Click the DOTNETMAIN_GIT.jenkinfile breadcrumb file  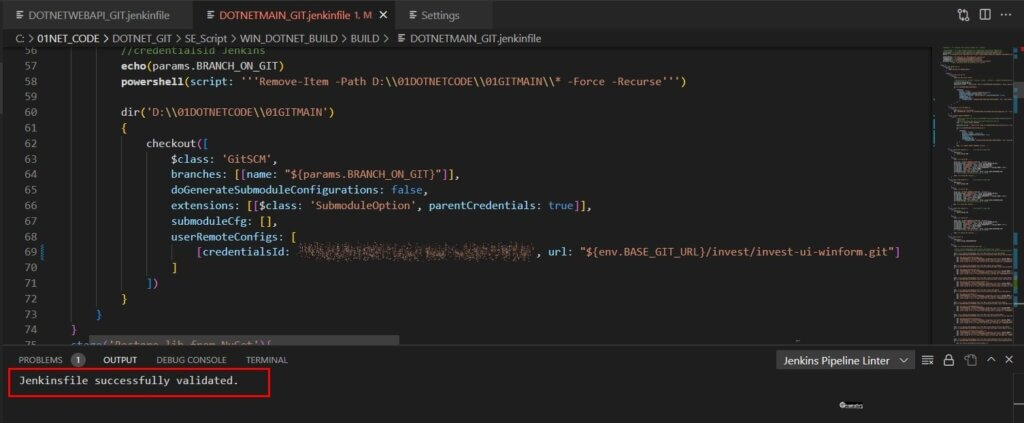click(x=475, y=39)
